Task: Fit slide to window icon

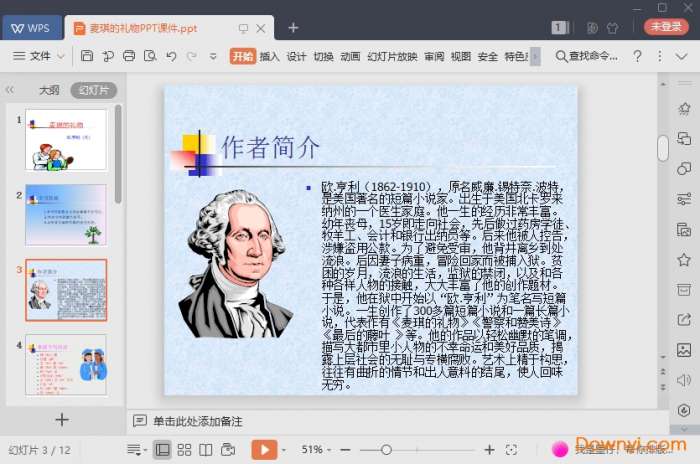Action: pos(512,450)
